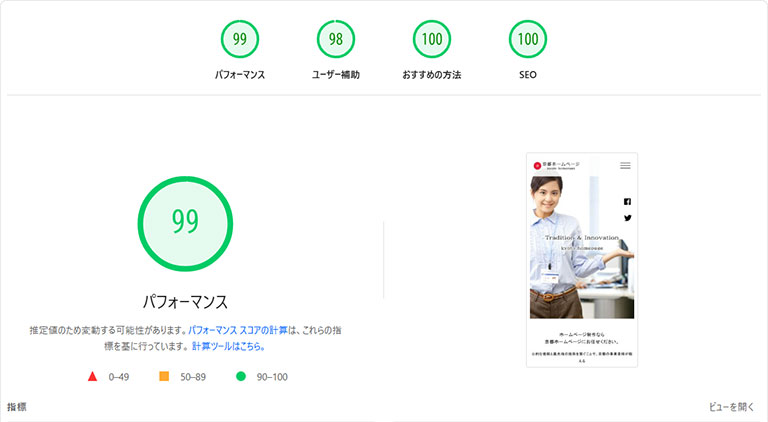Viewport: 768px width, 422px height.
Task: Open the 計算ツールはこちら link
Action: pos(228,346)
